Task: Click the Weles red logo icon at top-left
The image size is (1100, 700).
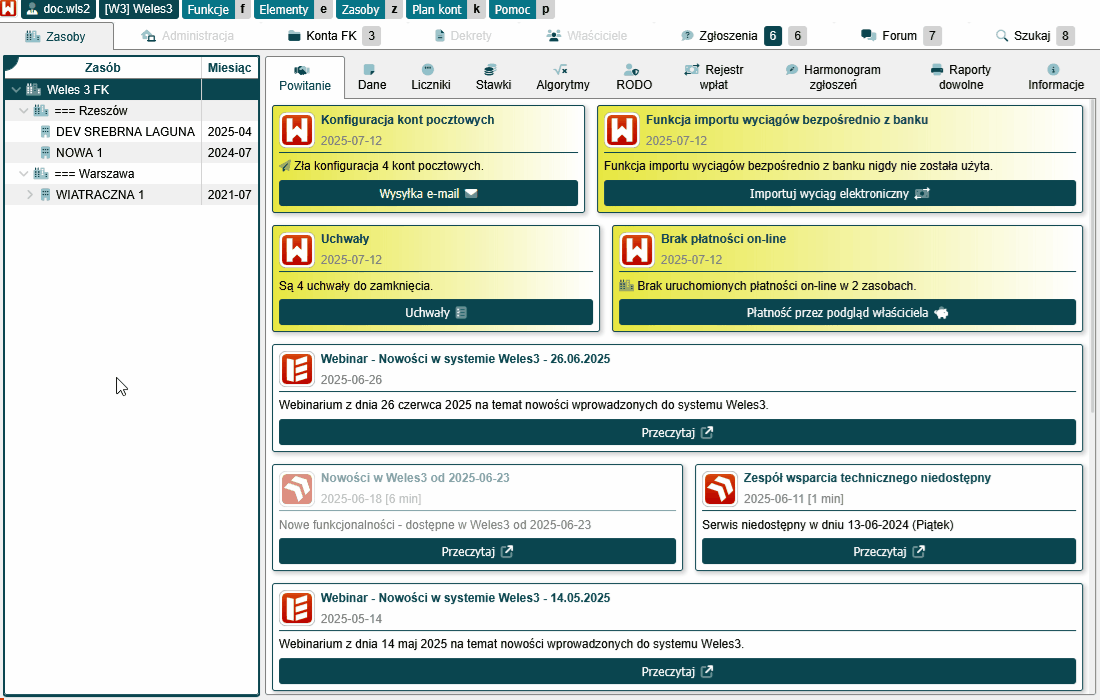Action: coord(8,9)
